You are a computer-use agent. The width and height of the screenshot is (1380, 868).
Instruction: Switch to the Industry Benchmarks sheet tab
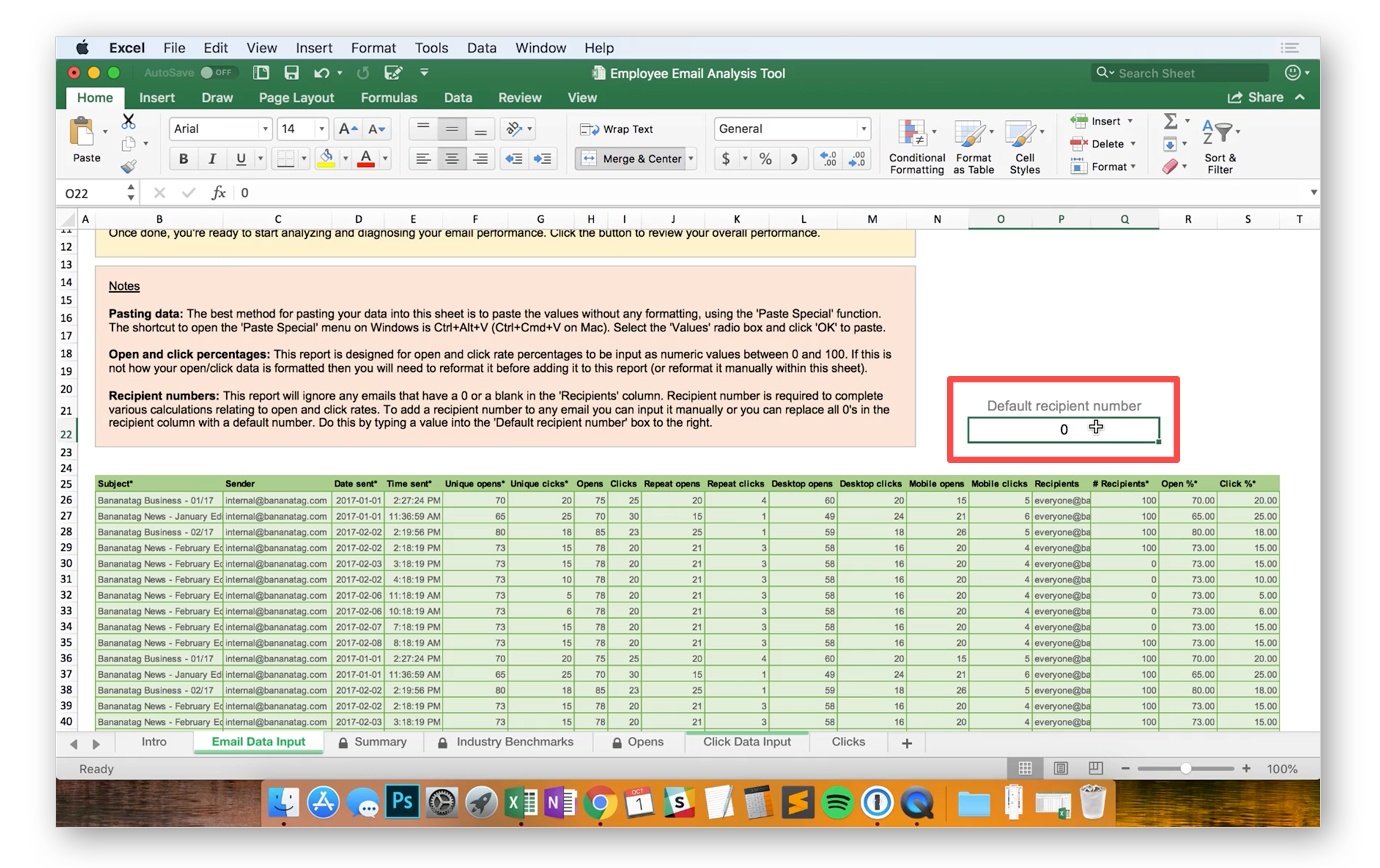[x=507, y=742]
